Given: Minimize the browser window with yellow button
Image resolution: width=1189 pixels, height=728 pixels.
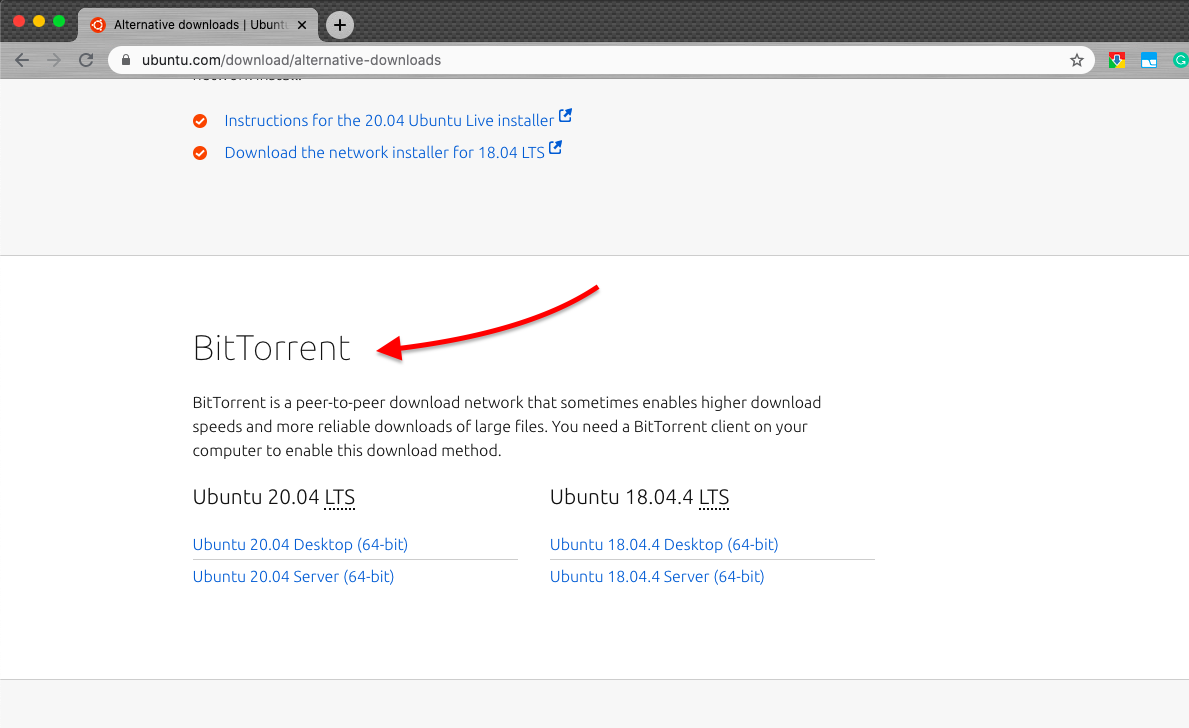Looking at the screenshot, I should pos(39,21).
